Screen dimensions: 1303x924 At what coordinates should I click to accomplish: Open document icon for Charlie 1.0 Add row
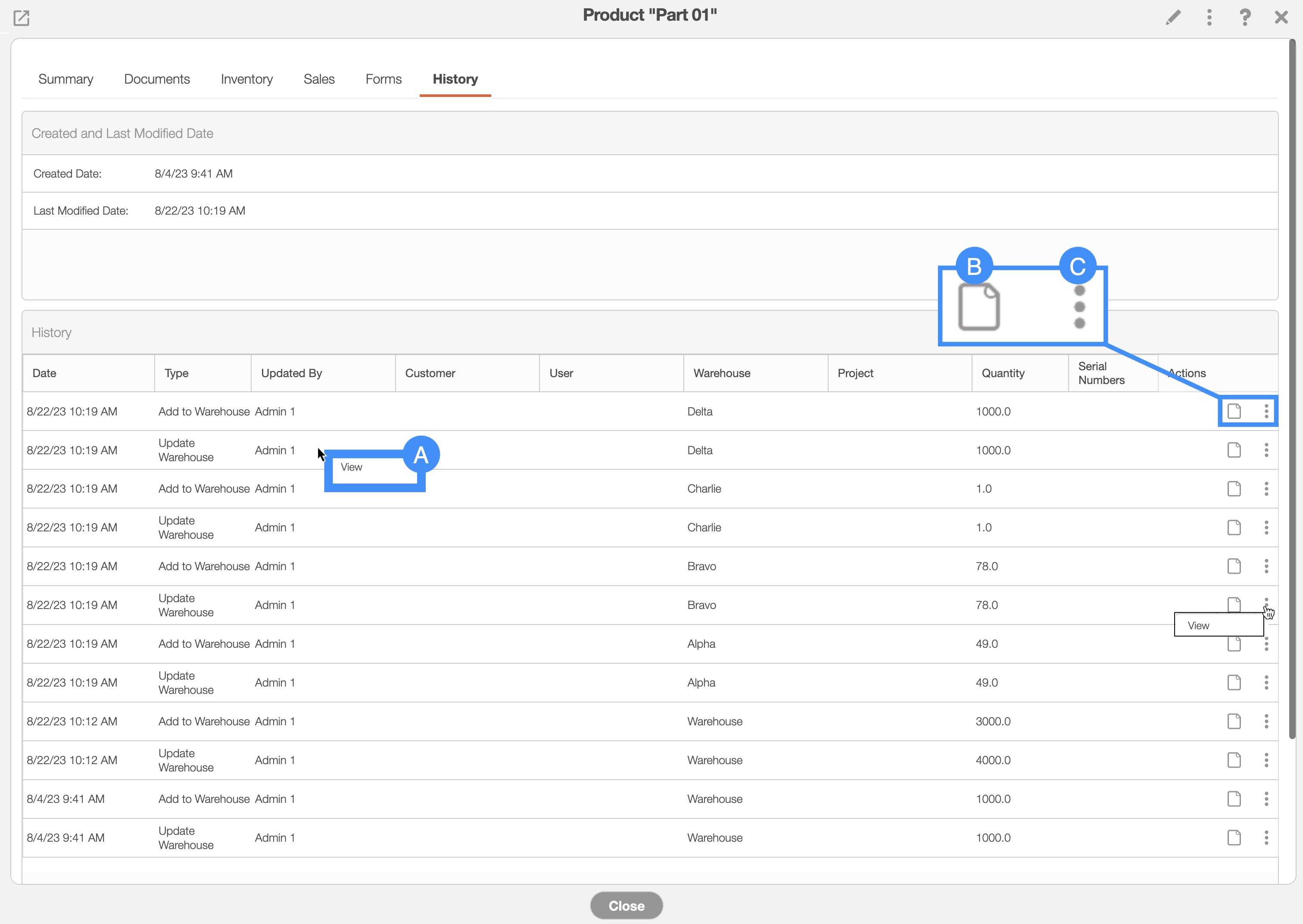tap(1234, 488)
